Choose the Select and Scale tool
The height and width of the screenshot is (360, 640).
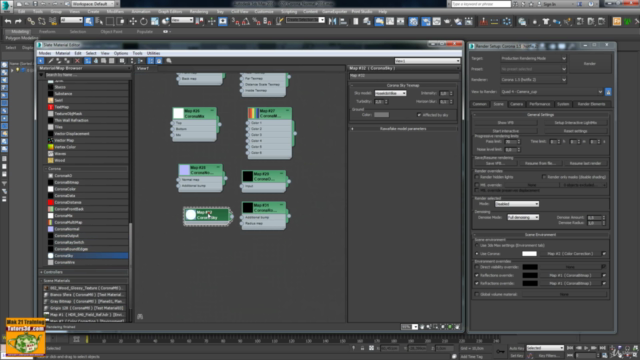coord(155,21)
